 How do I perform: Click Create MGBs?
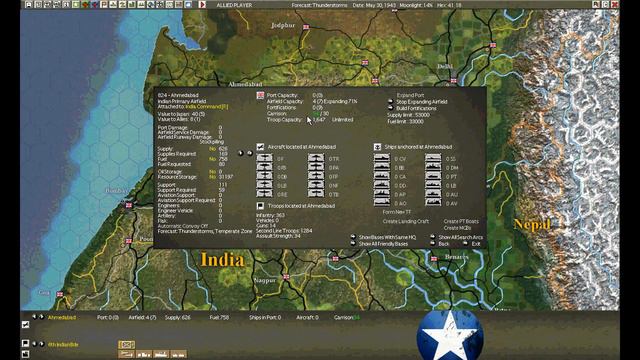click(x=457, y=228)
